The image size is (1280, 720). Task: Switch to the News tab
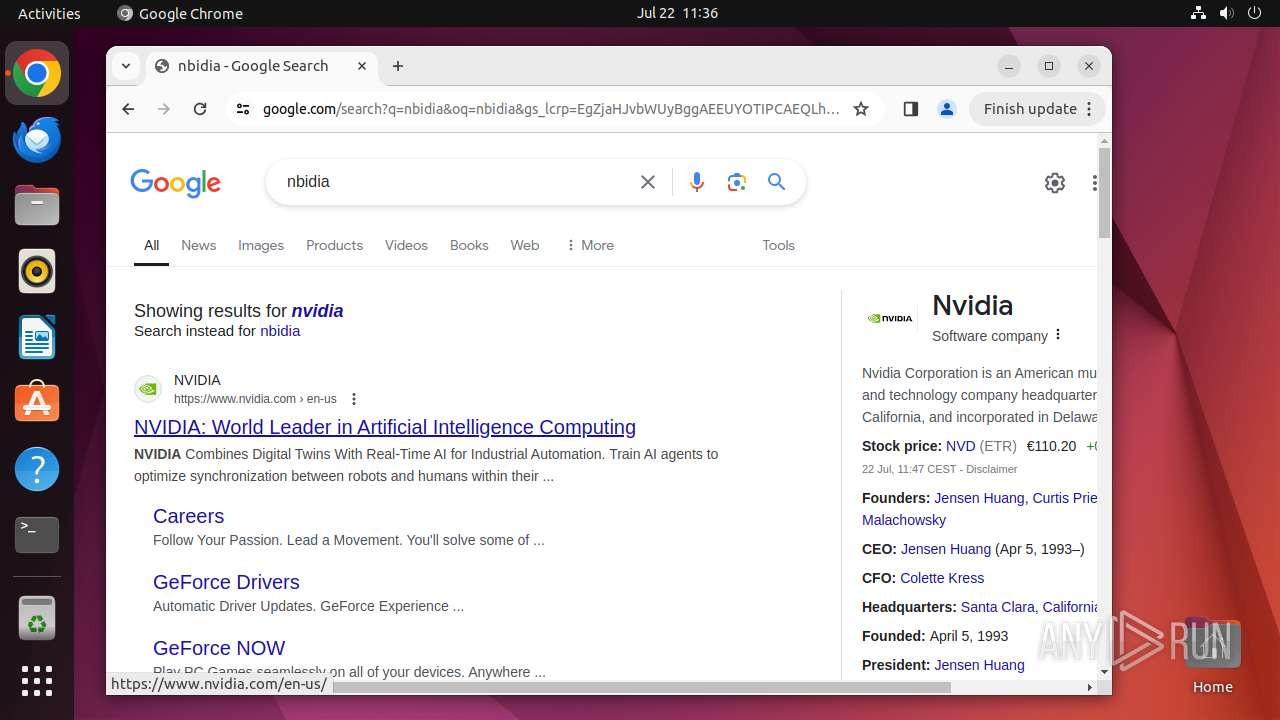tap(198, 245)
